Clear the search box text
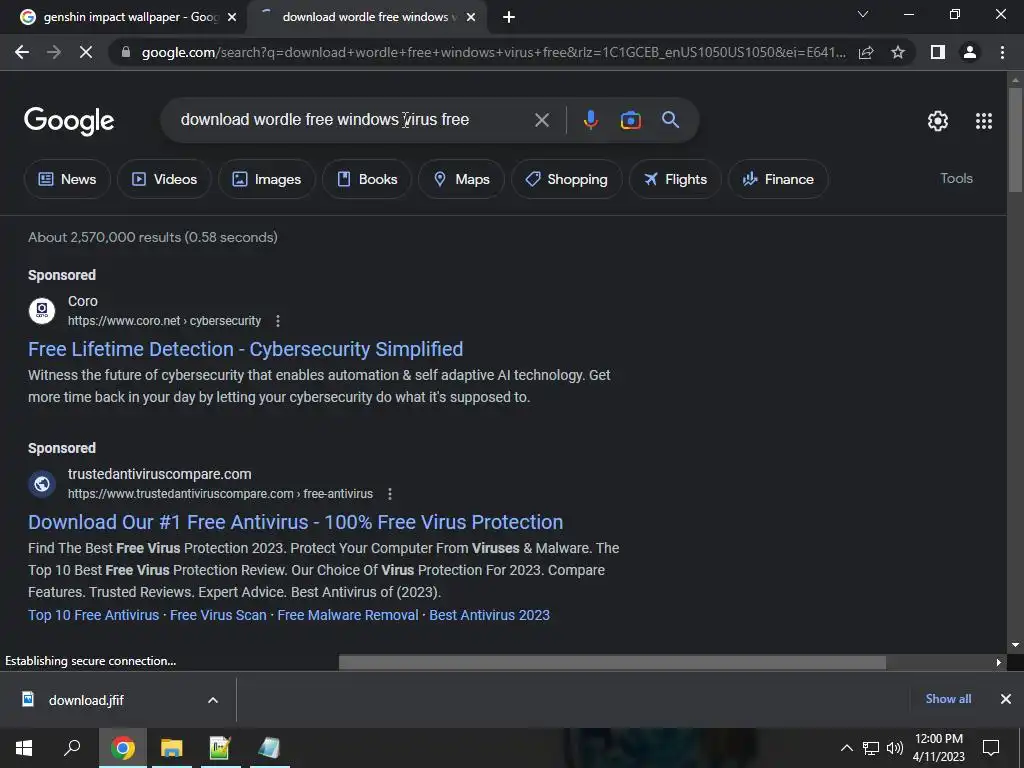The image size is (1024, 768). 541,120
